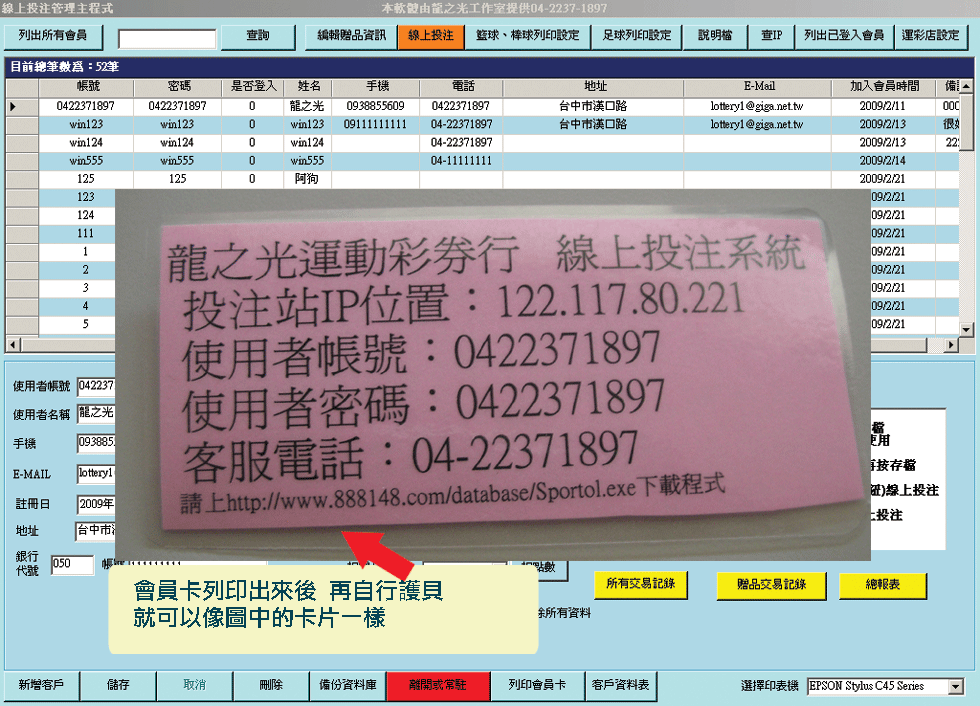The width and height of the screenshot is (980, 706).
Task: Click the 刪除 delete button
Action: pyautogui.click(x=271, y=686)
